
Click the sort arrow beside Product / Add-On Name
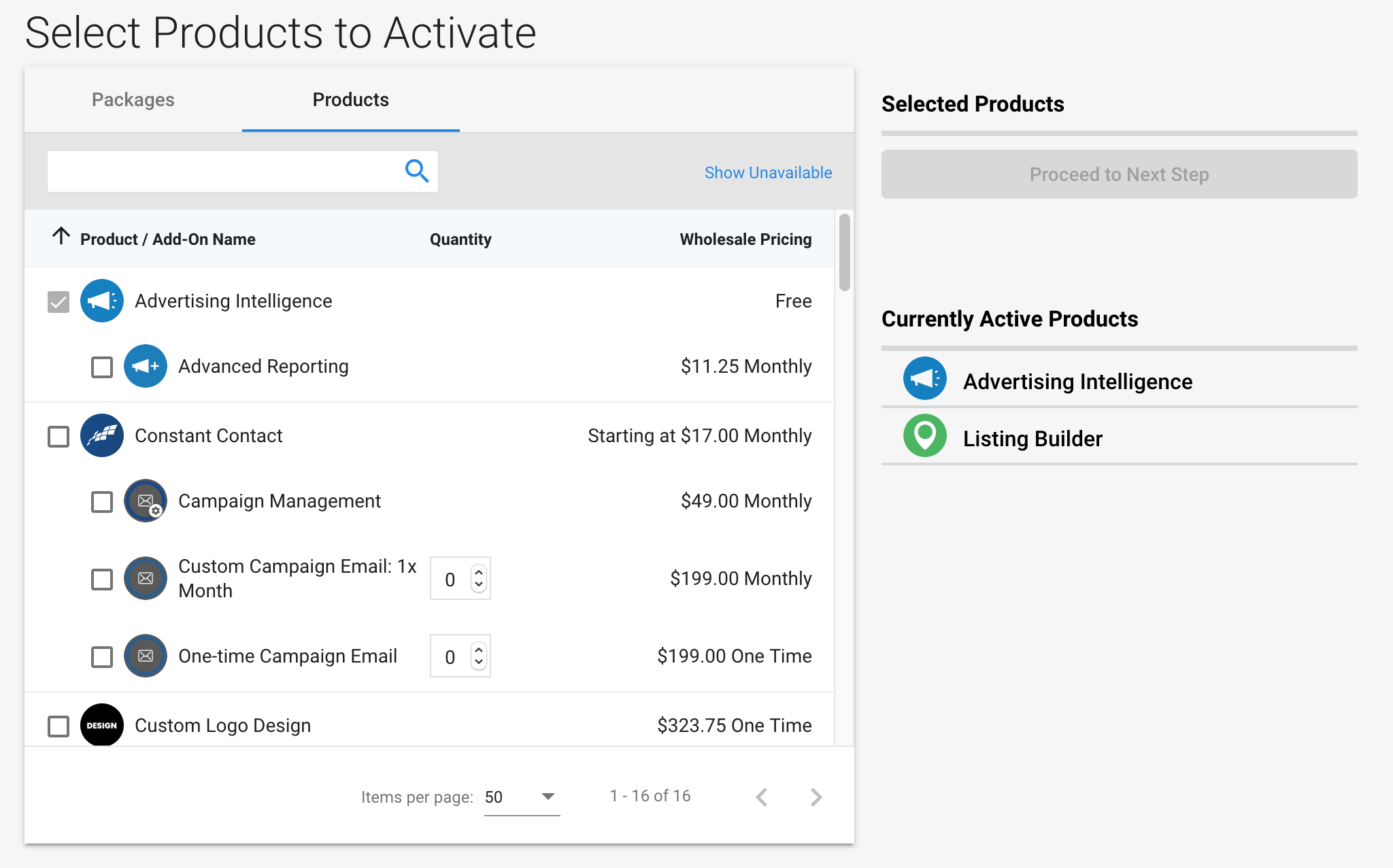[x=61, y=236]
